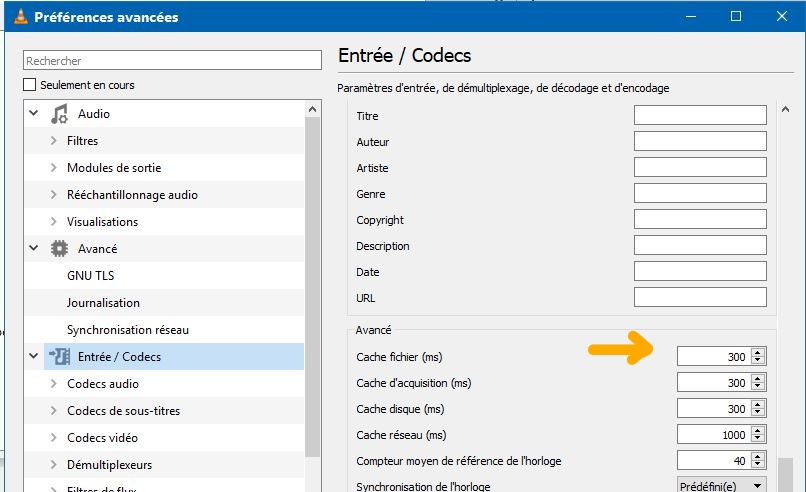Viewport: 806px width, 492px height.
Task: Select the Avancé category label
Action: coord(98,249)
